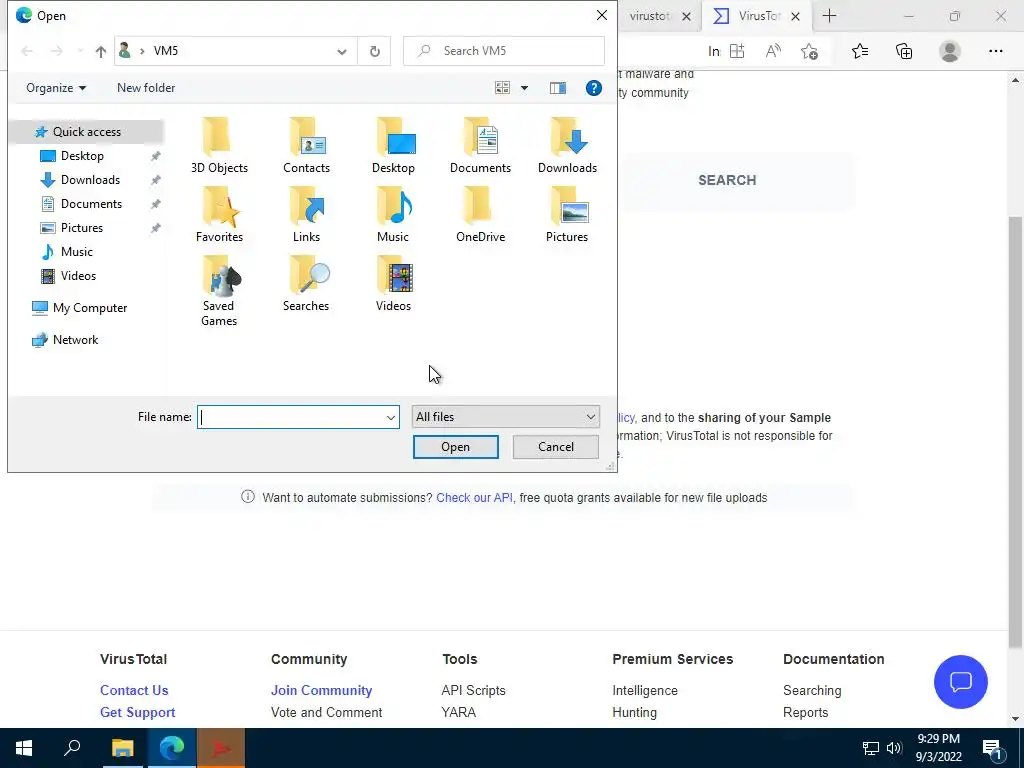Select the Links folder

(306, 215)
